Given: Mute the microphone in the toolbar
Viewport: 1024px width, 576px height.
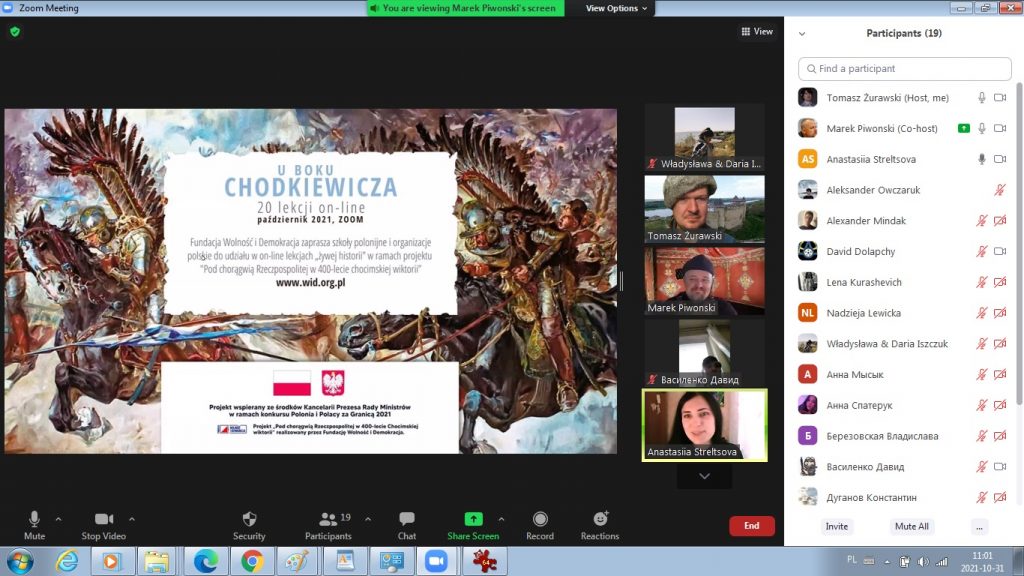Looking at the screenshot, I should pyautogui.click(x=34, y=520).
